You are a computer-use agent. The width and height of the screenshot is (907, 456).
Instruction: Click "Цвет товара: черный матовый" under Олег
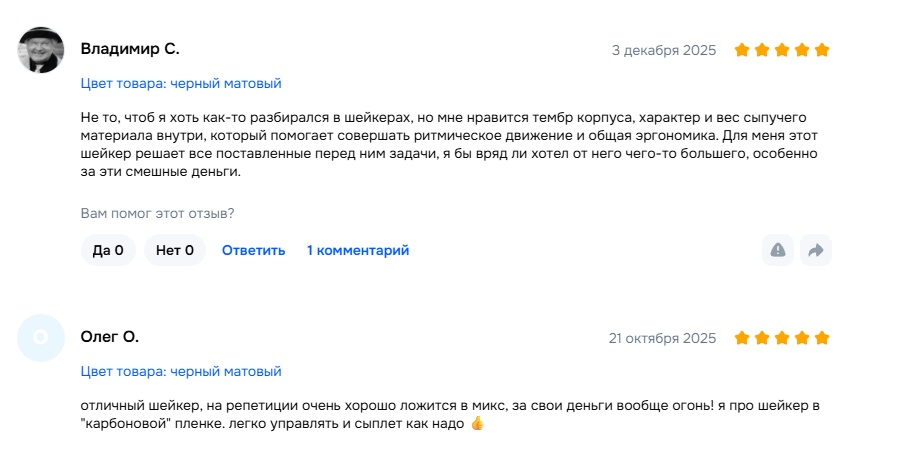[x=181, y=372]
